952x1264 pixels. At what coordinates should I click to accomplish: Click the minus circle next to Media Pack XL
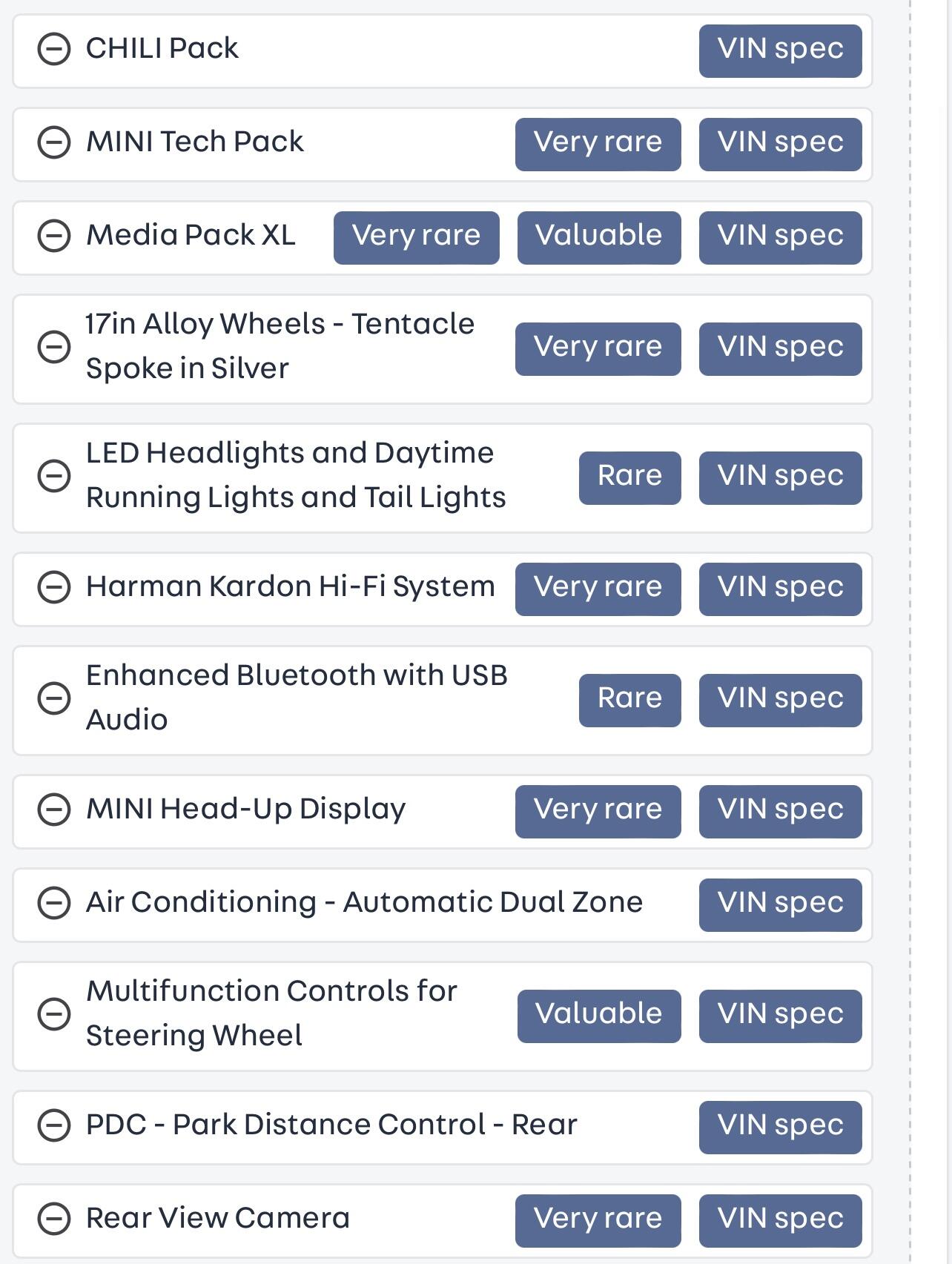click(x=54, y=236)
